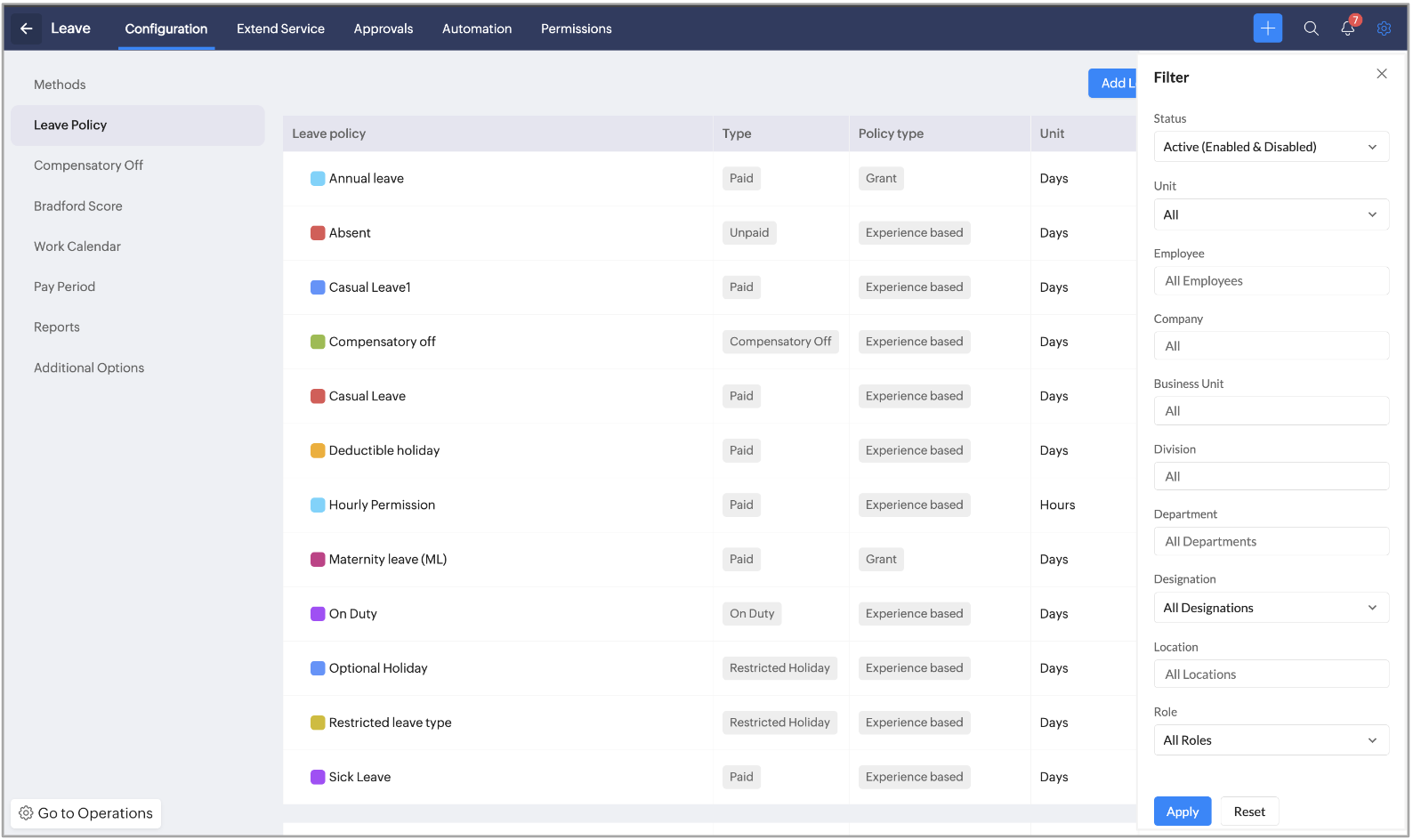Click the Annual leave color swatch
This screenshot has height=840, width=1413.
click(317, 179)
